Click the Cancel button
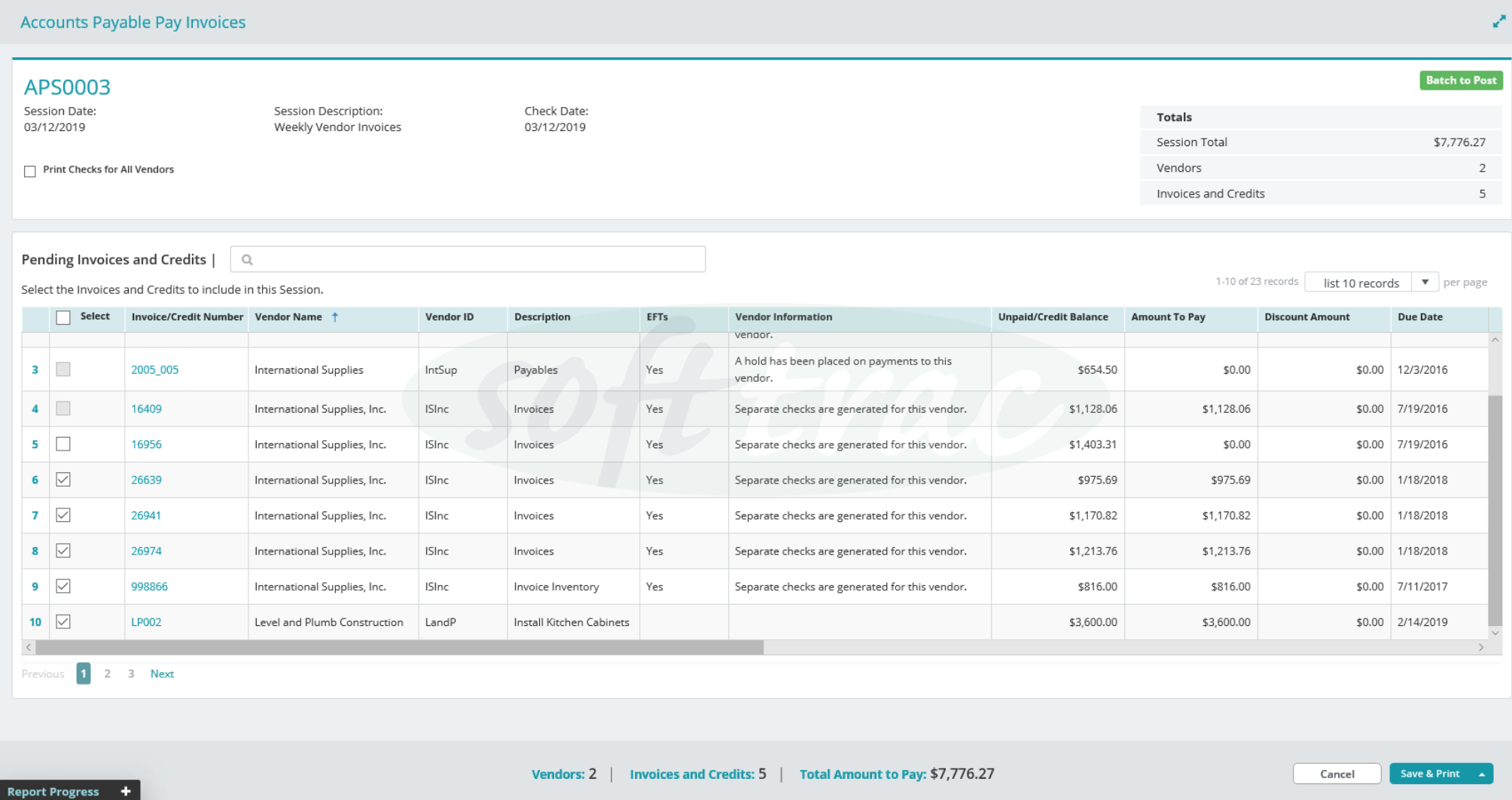This screenshot has height=800, width=1512. point(1337,774)
